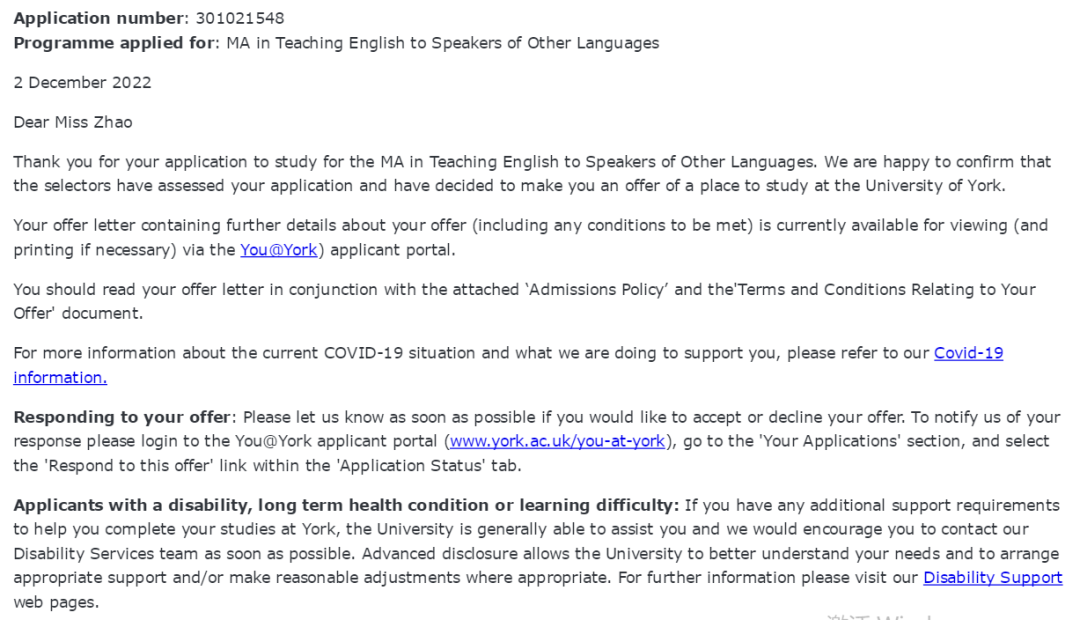
Task: Open the Disability Support web pages link
Action: coord(992,578)
